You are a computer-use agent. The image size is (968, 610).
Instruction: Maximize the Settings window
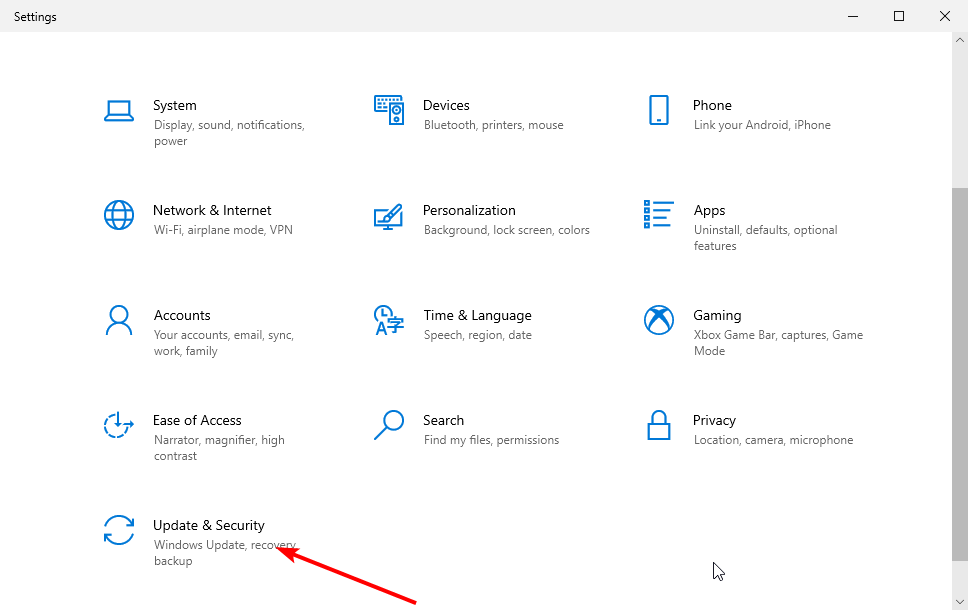click(x=899, y=16)
